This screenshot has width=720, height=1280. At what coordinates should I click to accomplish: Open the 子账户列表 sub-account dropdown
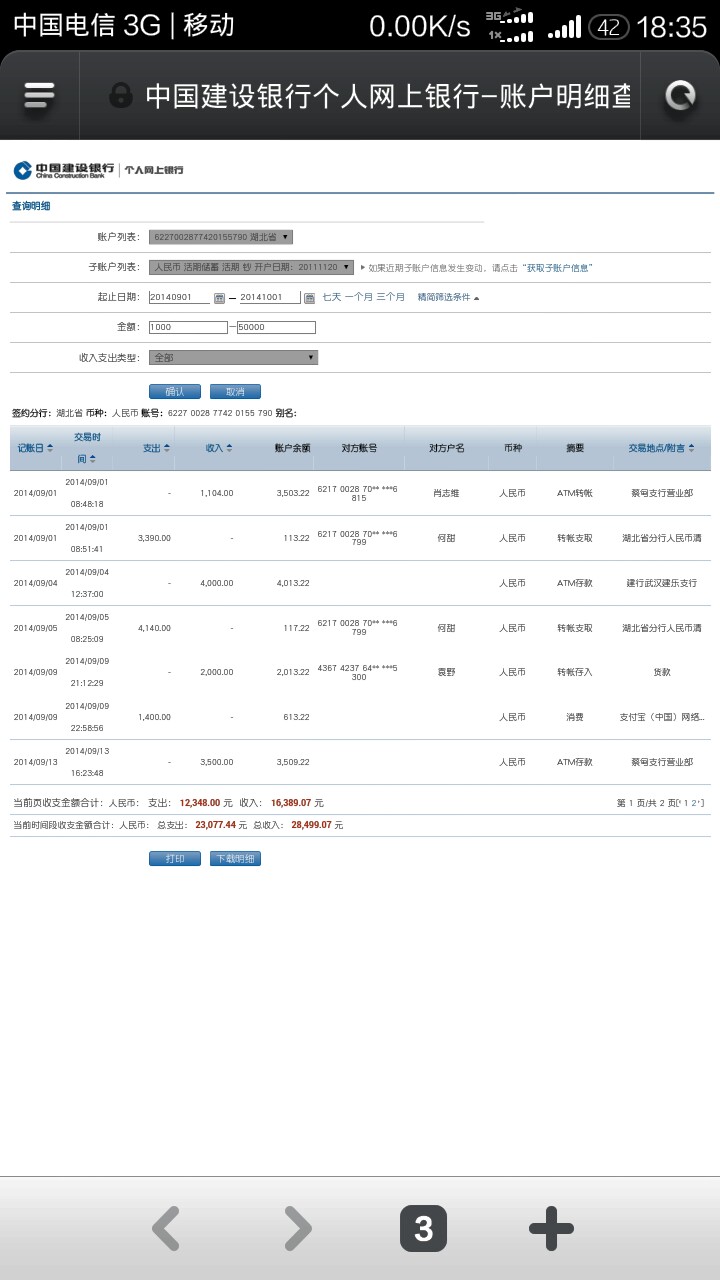coord(251,267)
